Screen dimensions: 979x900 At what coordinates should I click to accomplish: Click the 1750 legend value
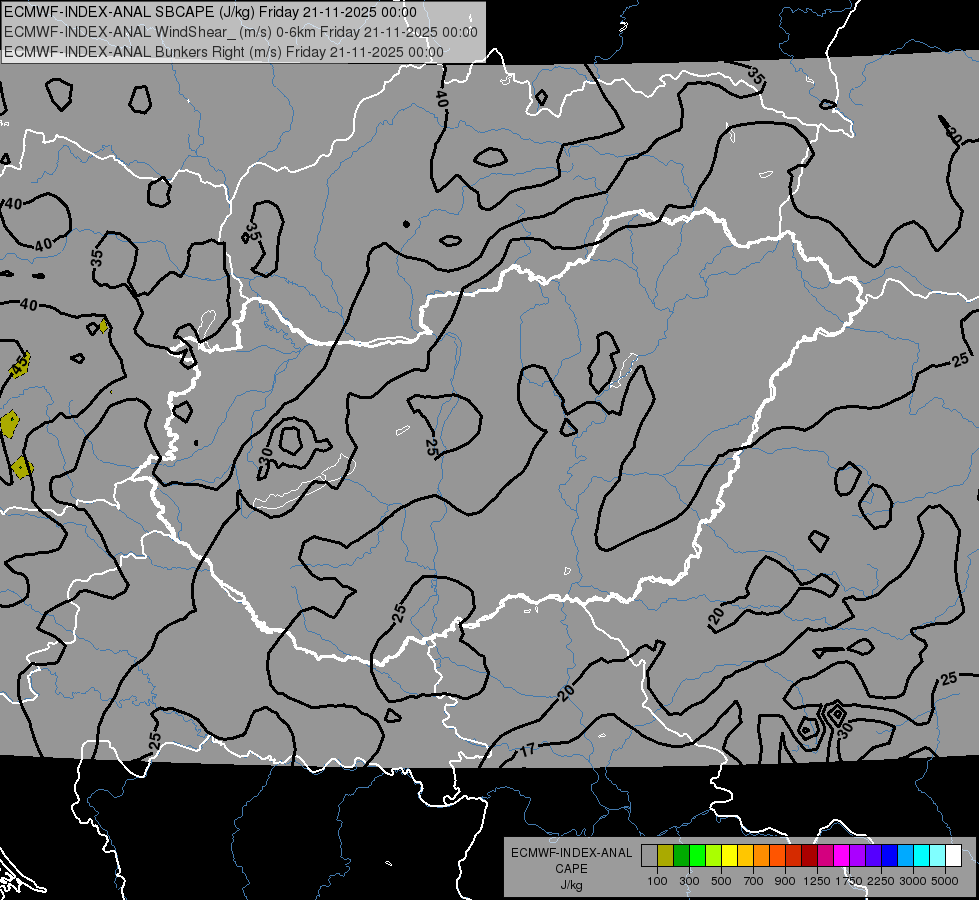click(849, 881)
